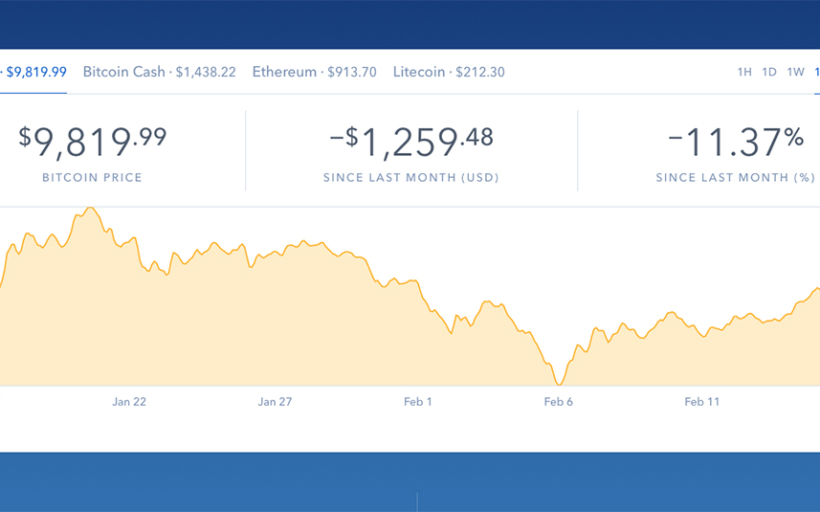Open the Ethereum price tab
This screenshot has height=512, width=820.
click(x=314, y=72)
